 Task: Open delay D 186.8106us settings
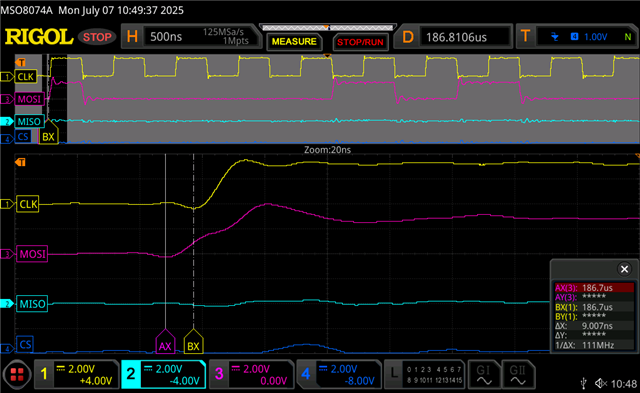454,37
